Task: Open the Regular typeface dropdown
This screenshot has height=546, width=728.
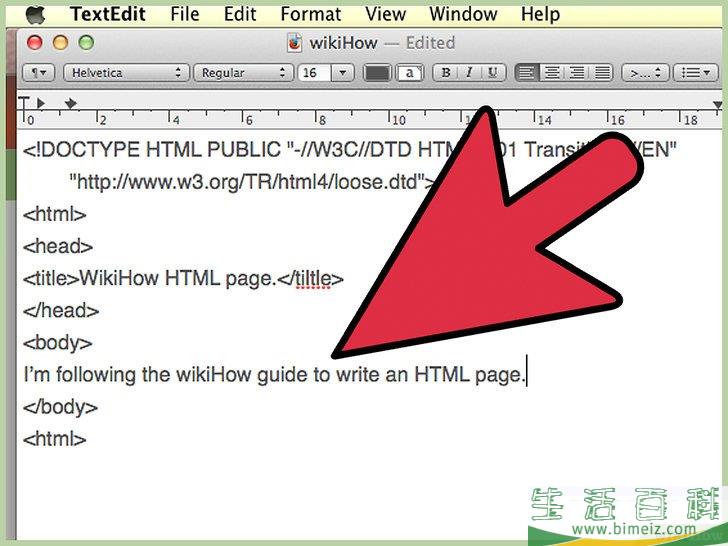Action: click(243, 73)
